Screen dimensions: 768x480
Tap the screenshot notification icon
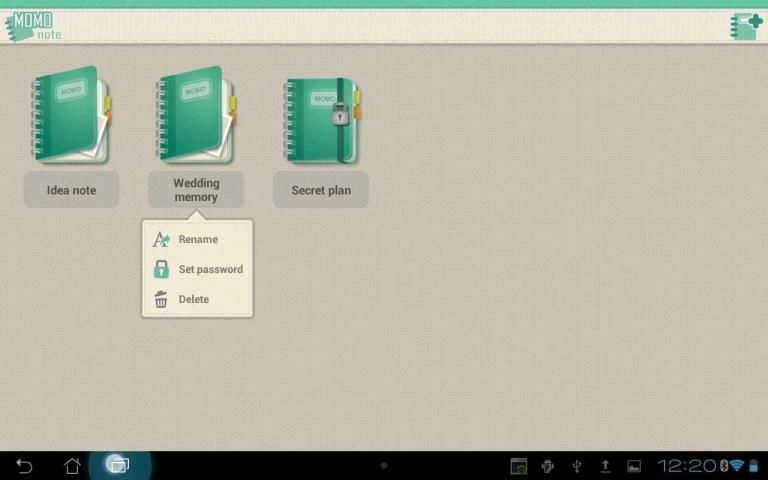[518, 466]
